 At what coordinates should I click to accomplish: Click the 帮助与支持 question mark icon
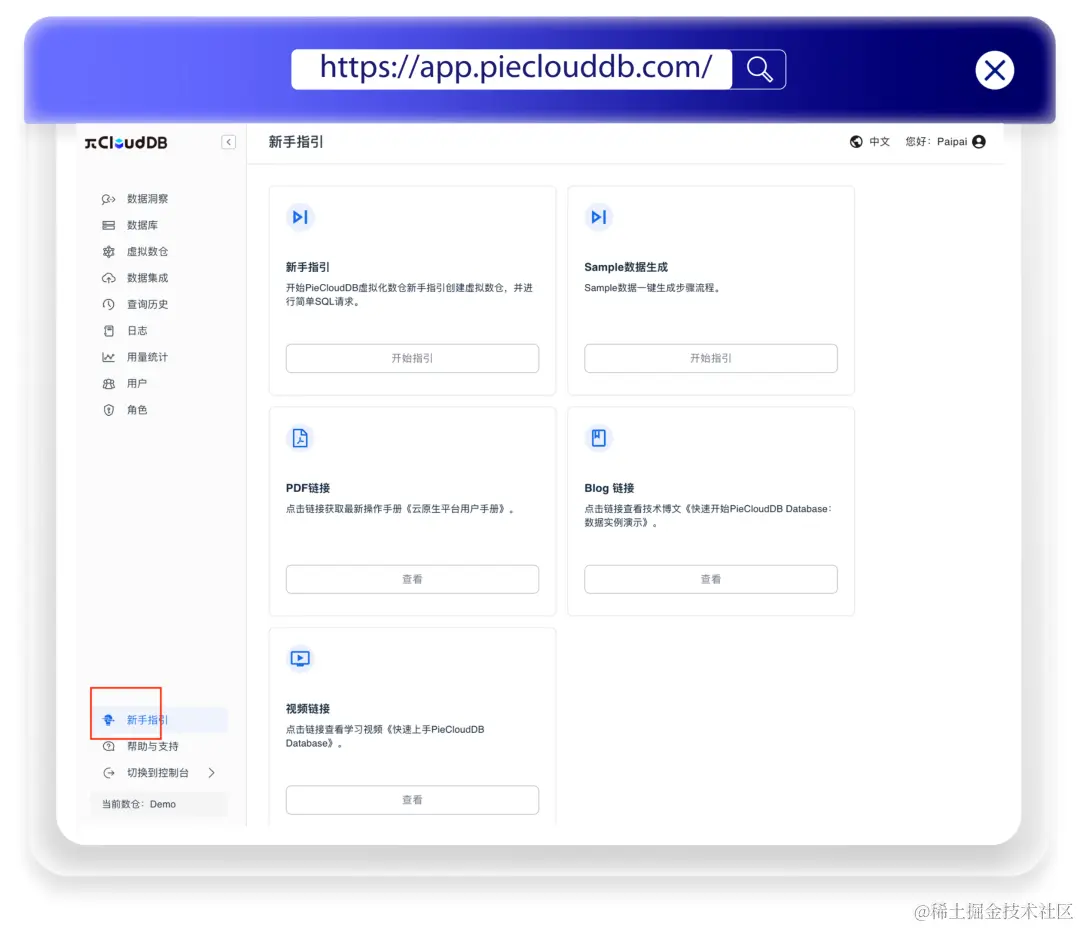pyautogui.click(x=108, y=746)
